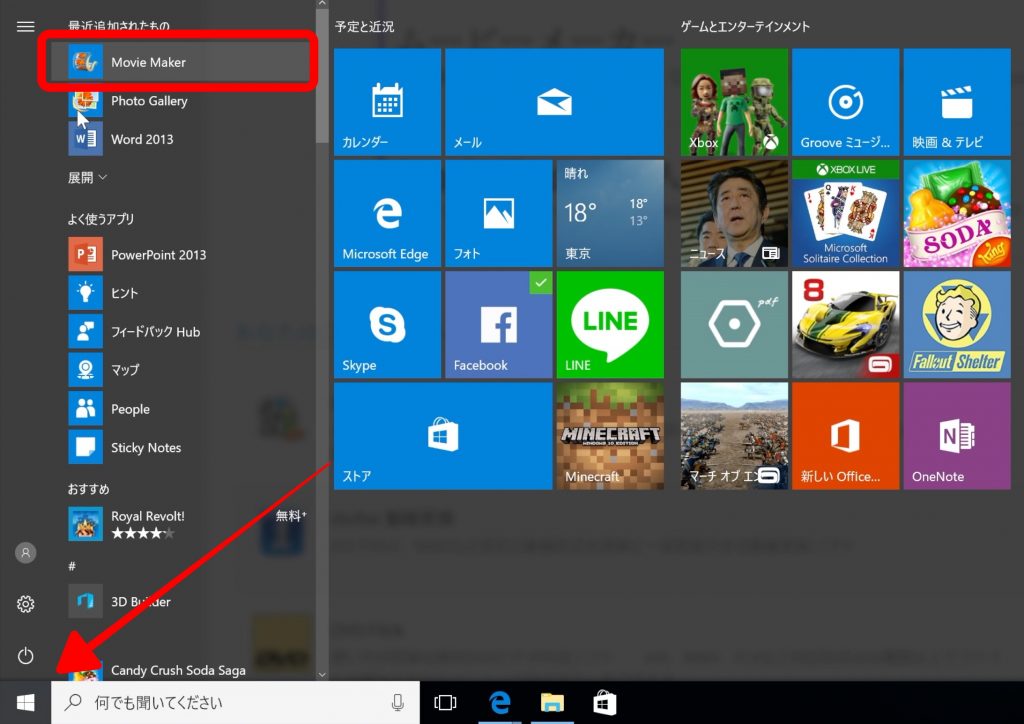Open the カレンダー calendar tile
This screenshot has width=1024, height=724.
click(x=387, y=102)
